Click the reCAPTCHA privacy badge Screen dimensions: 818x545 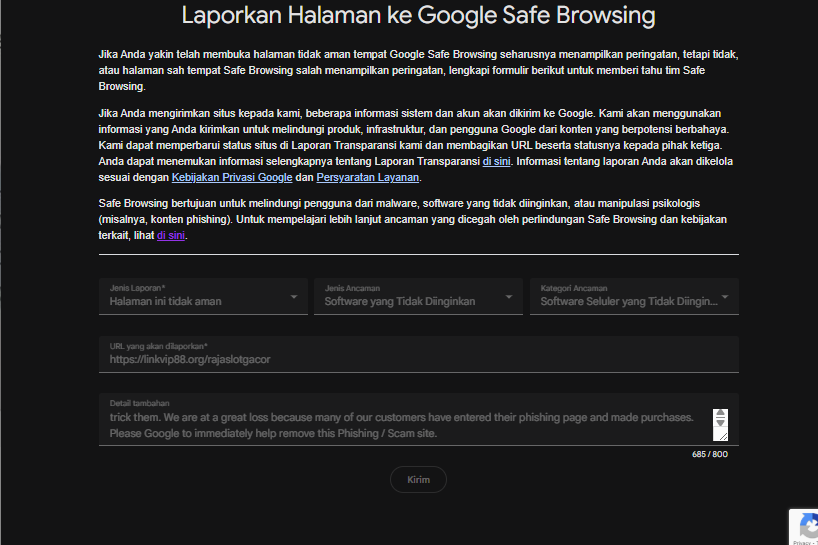click(x=804, y=527)
